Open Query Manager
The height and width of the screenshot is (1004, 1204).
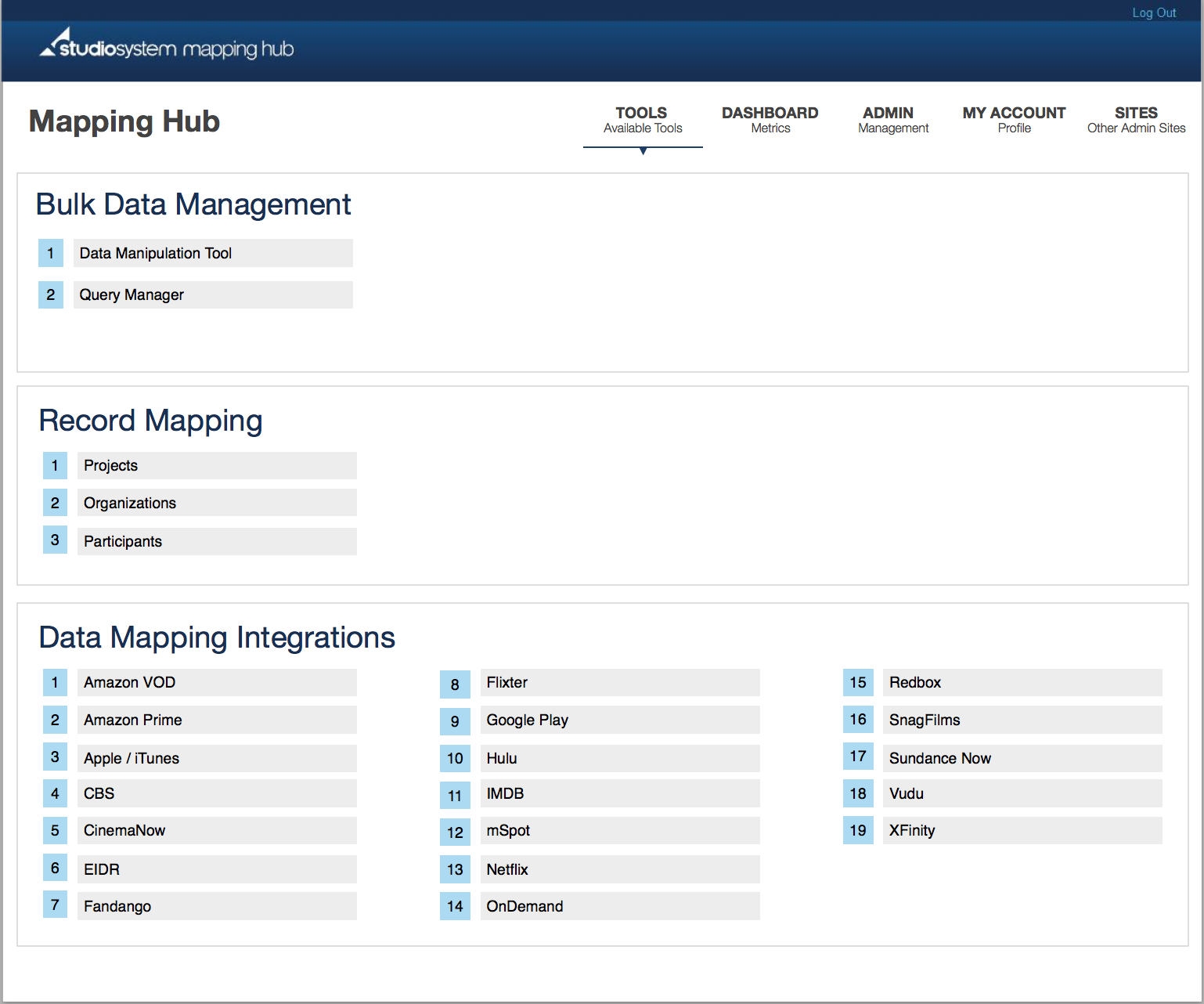(213, 294)
